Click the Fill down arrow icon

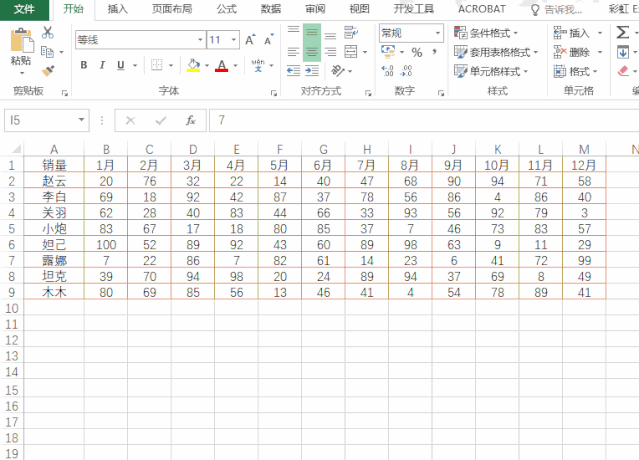(623, 52)
